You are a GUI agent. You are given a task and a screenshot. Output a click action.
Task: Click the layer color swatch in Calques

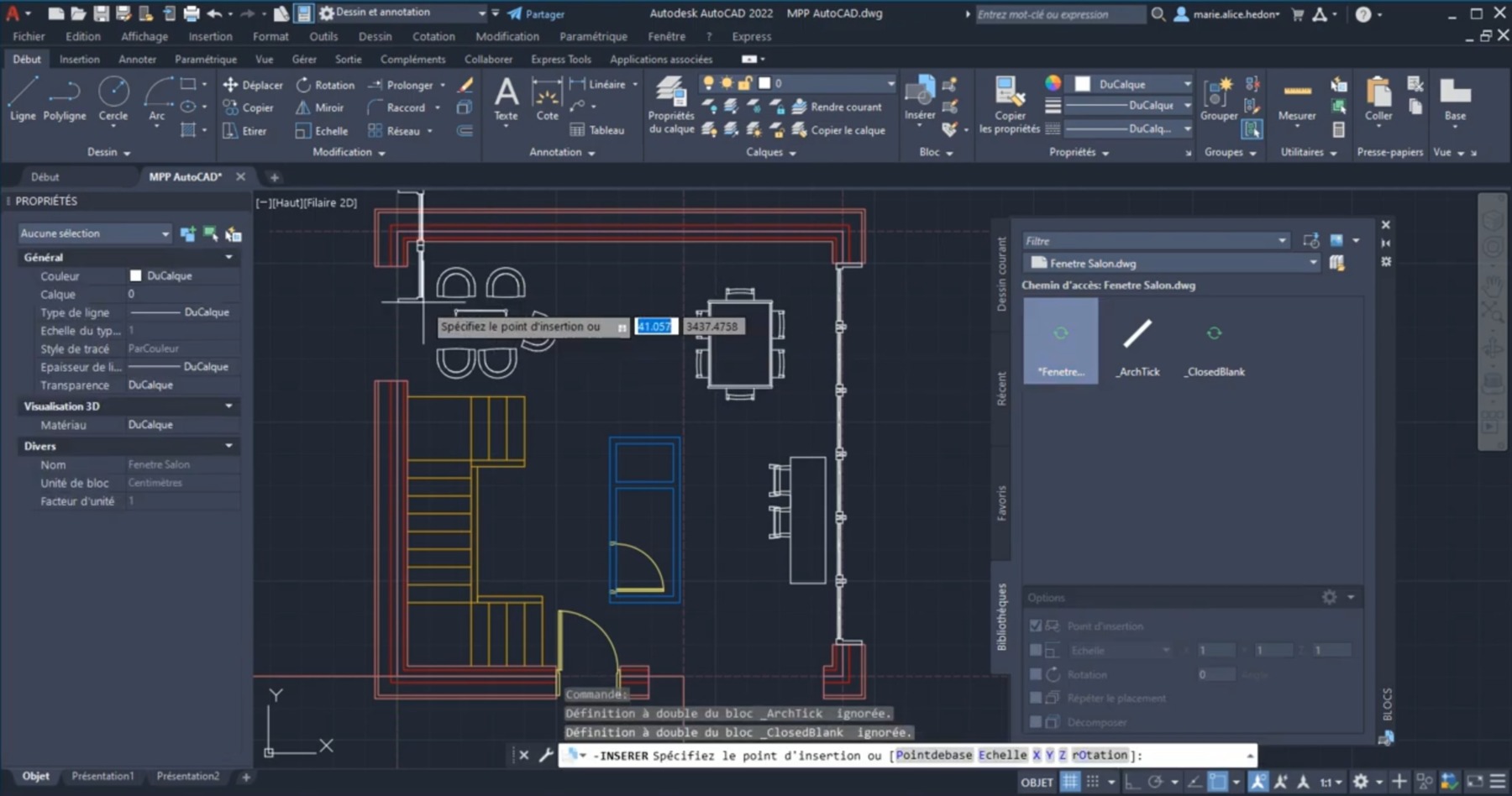pos(764,83)
